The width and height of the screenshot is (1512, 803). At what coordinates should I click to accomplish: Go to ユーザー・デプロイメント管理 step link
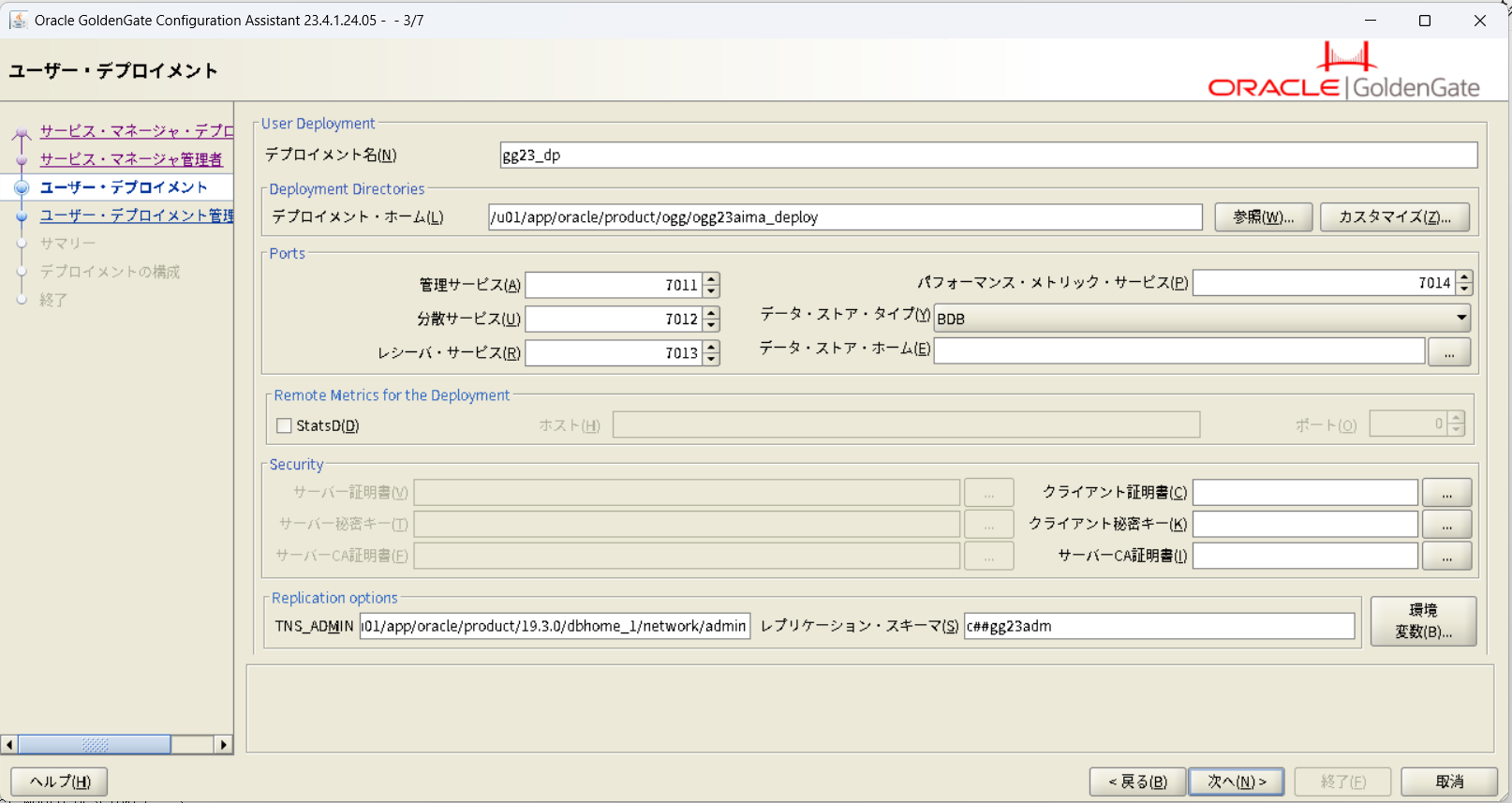(137, 216)
